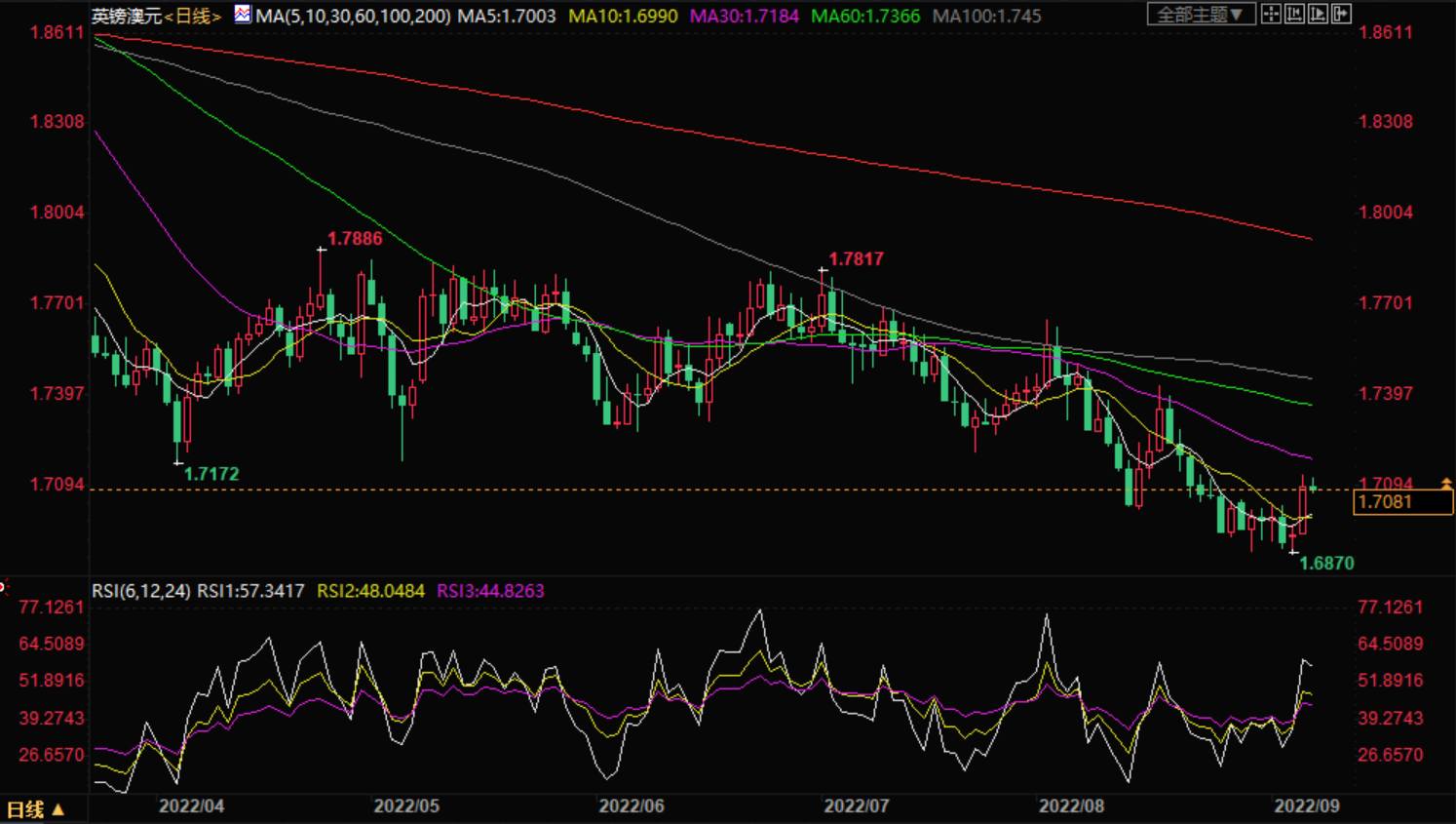Screen dimensions: 1456x824
Task: Click the MA(5,10,30,60,100,200) indicator label
Action: (353, 16)
